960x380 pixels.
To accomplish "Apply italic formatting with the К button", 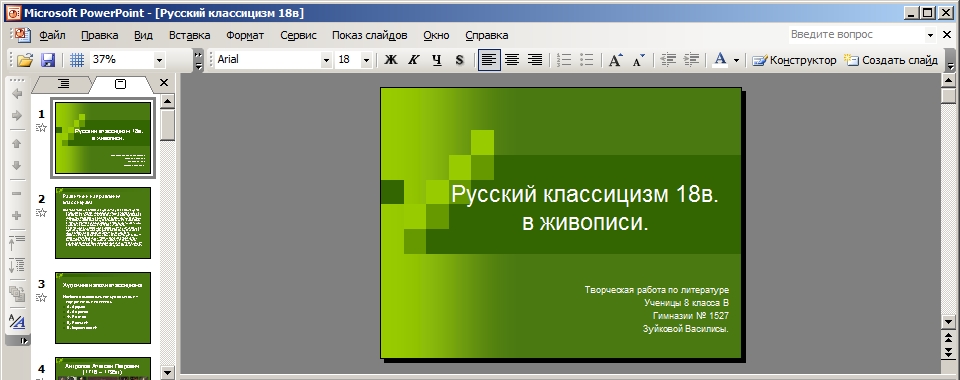I will point(413,60).
